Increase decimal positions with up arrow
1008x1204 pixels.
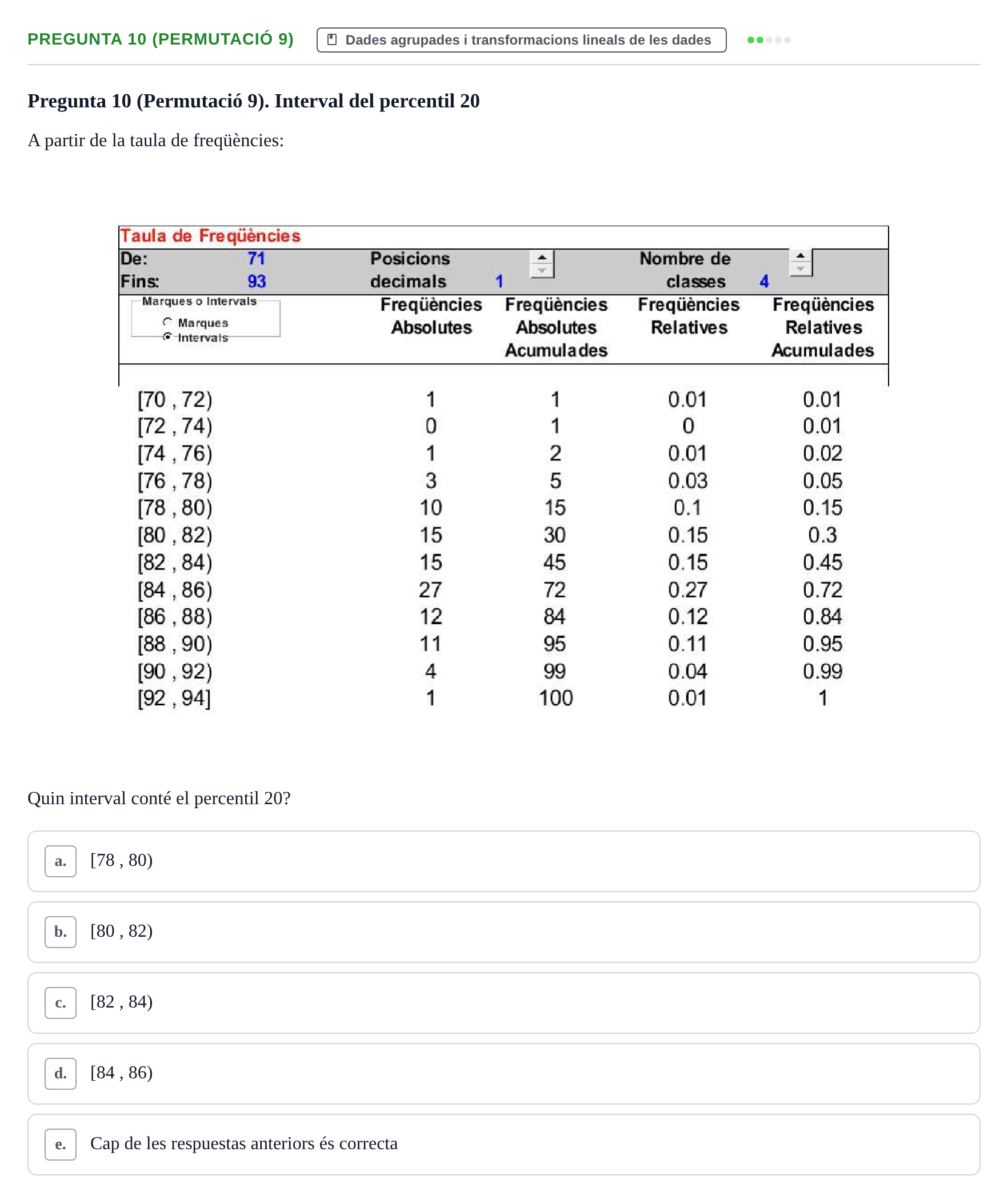(542, 257)
